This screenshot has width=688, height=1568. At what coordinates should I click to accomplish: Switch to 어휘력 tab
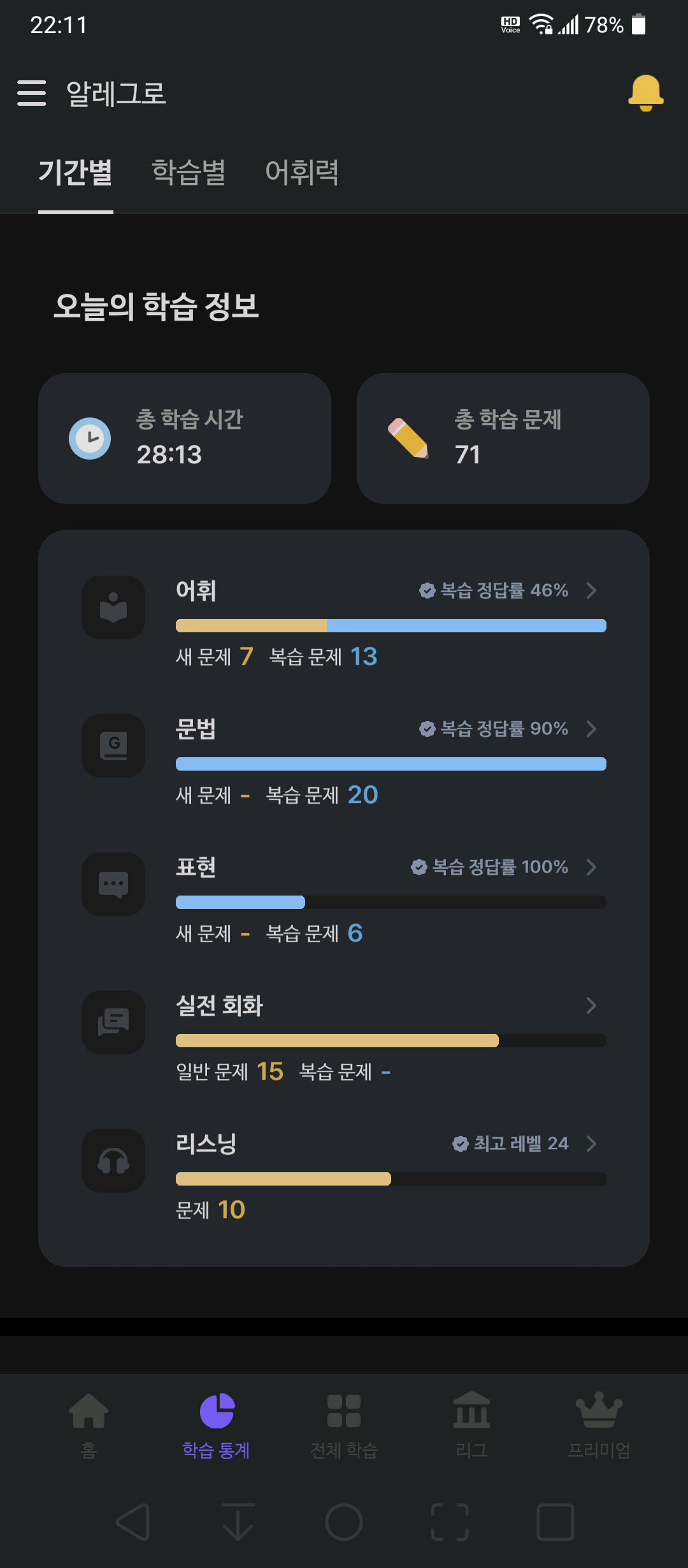coord(302,172)
